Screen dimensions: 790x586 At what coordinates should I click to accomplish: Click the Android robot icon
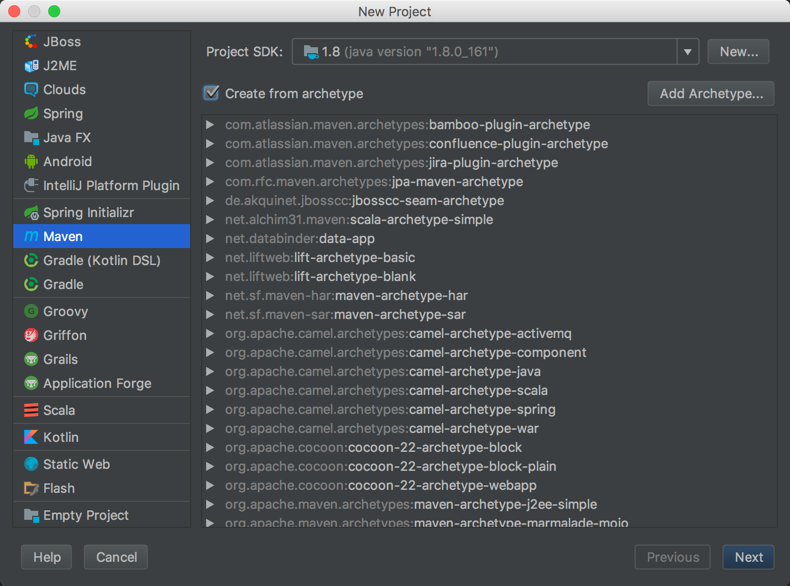click(x=31, y=162)
